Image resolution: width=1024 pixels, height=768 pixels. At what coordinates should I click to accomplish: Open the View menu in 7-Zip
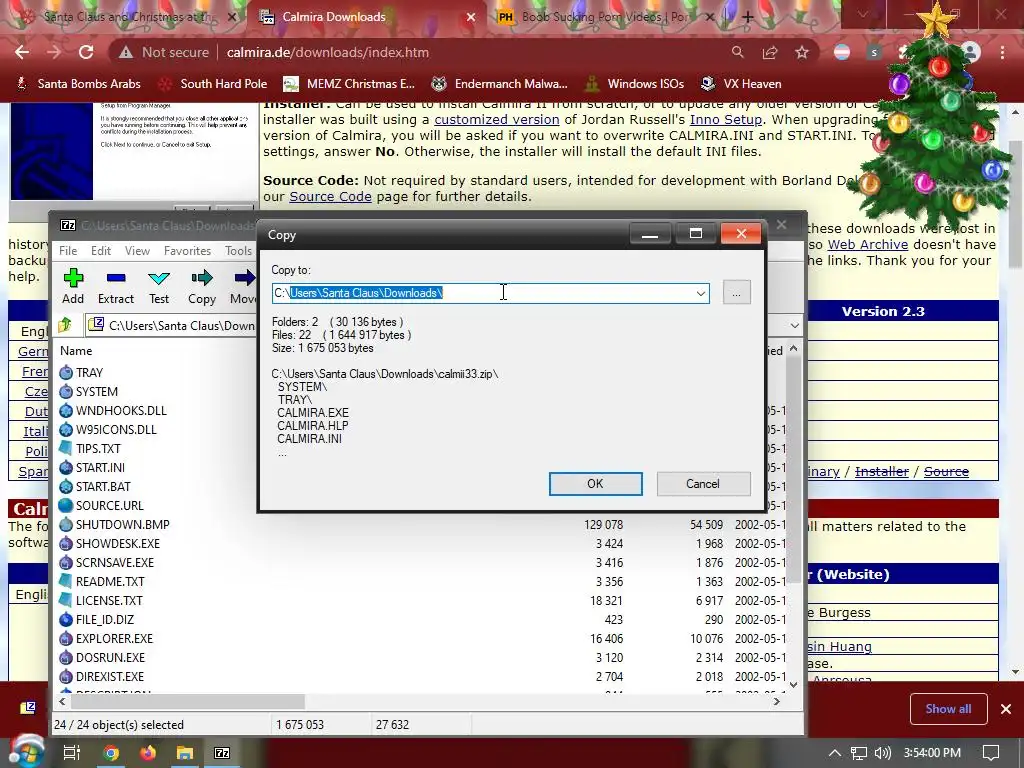point(137,251)
